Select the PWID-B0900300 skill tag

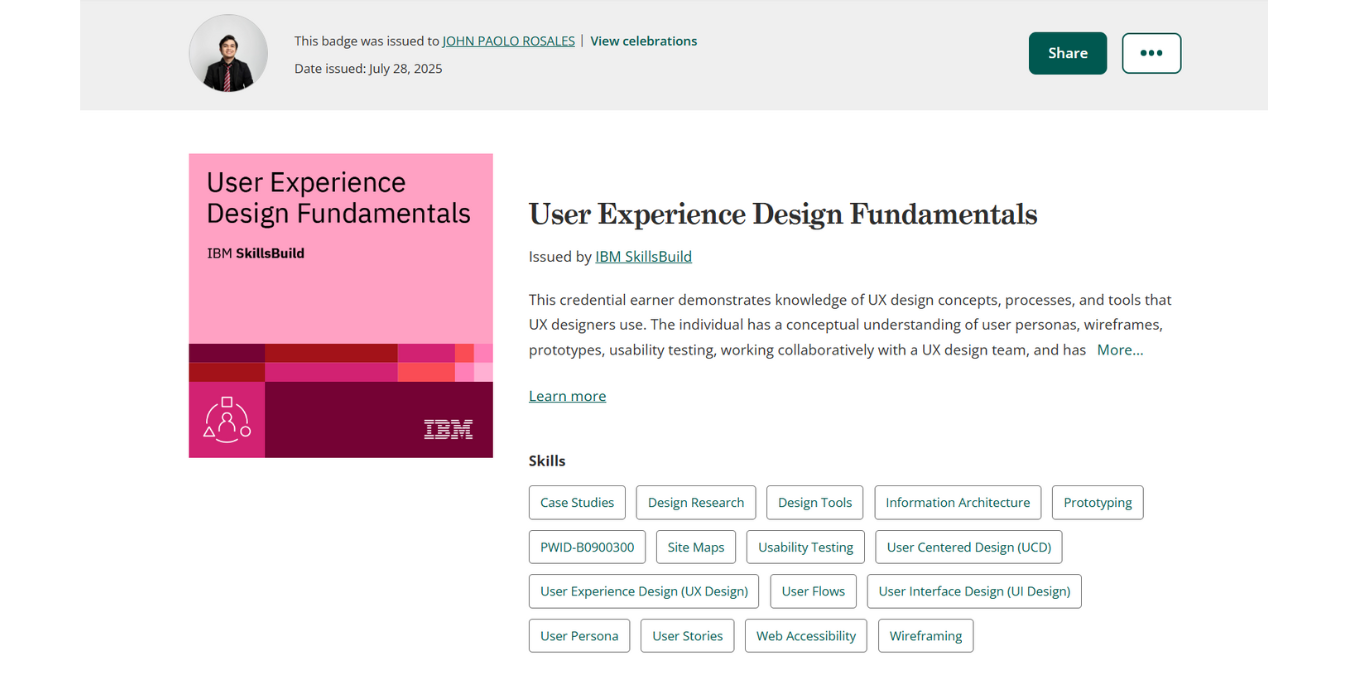pos(587,547)
